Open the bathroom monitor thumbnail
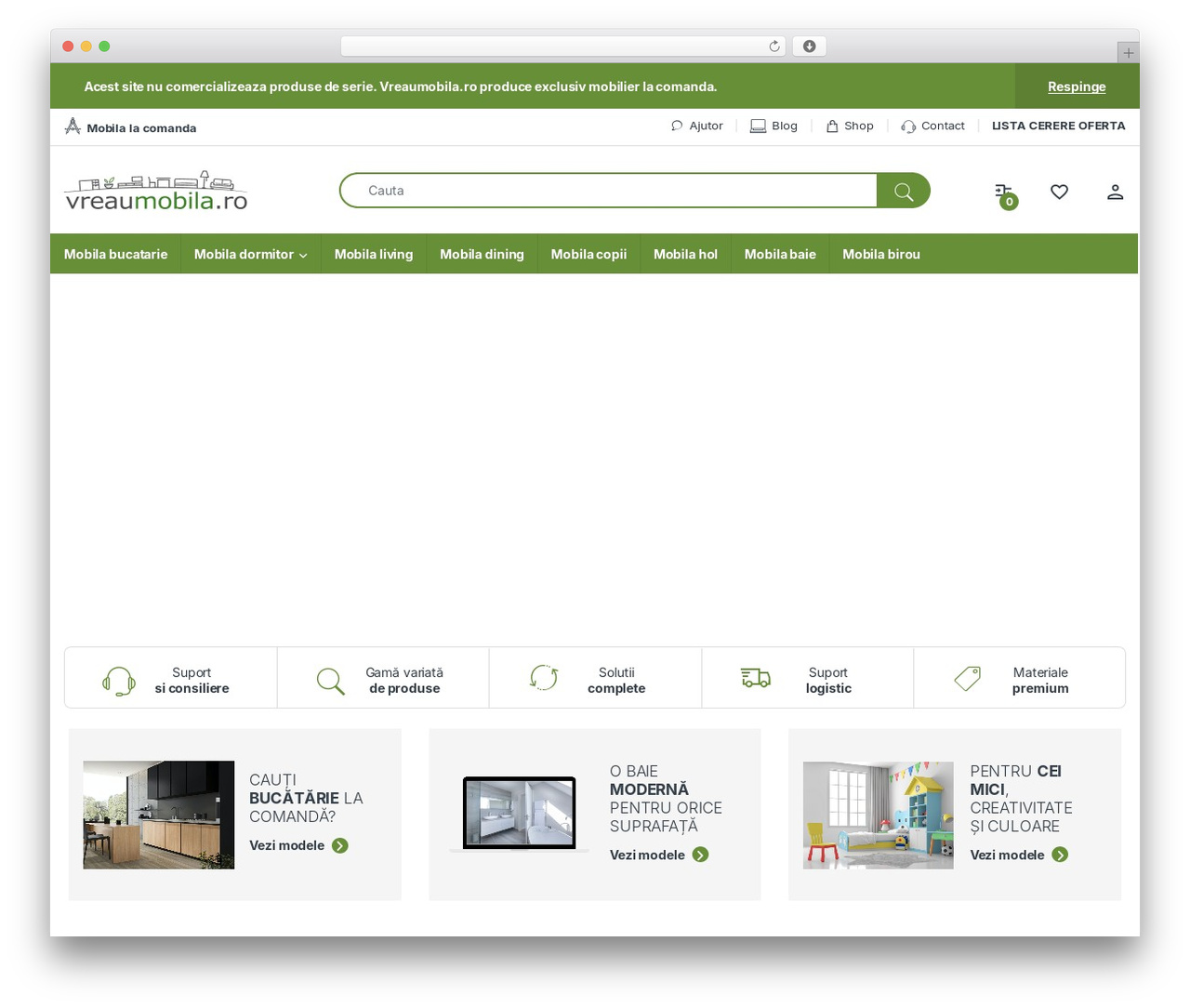The image size is (1190, 1008). 519,814
